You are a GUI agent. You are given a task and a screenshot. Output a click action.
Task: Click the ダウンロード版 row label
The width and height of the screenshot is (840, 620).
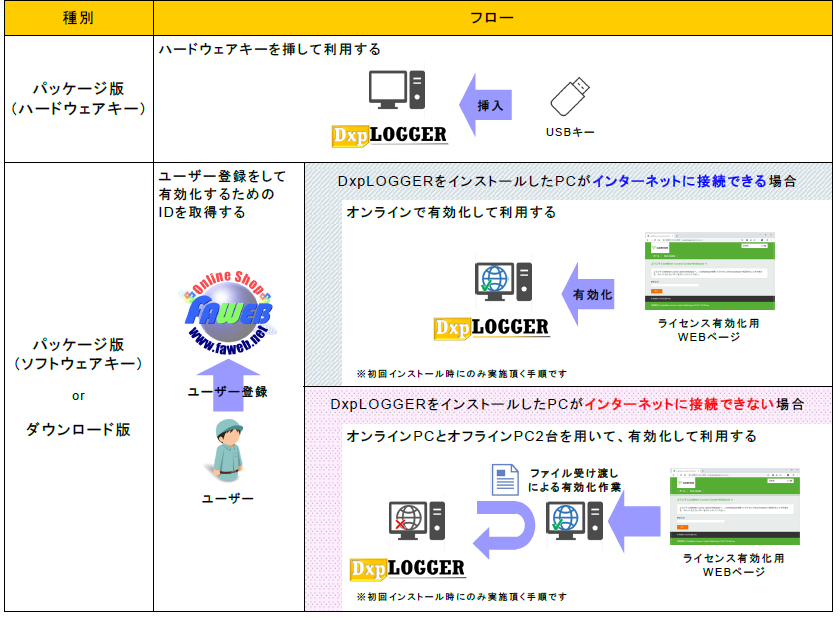79,430
